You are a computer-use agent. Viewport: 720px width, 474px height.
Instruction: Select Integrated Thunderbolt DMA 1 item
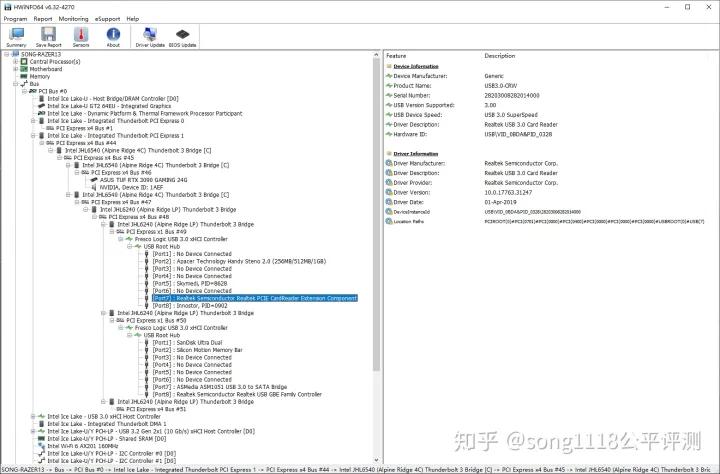(x=107, y=424)
